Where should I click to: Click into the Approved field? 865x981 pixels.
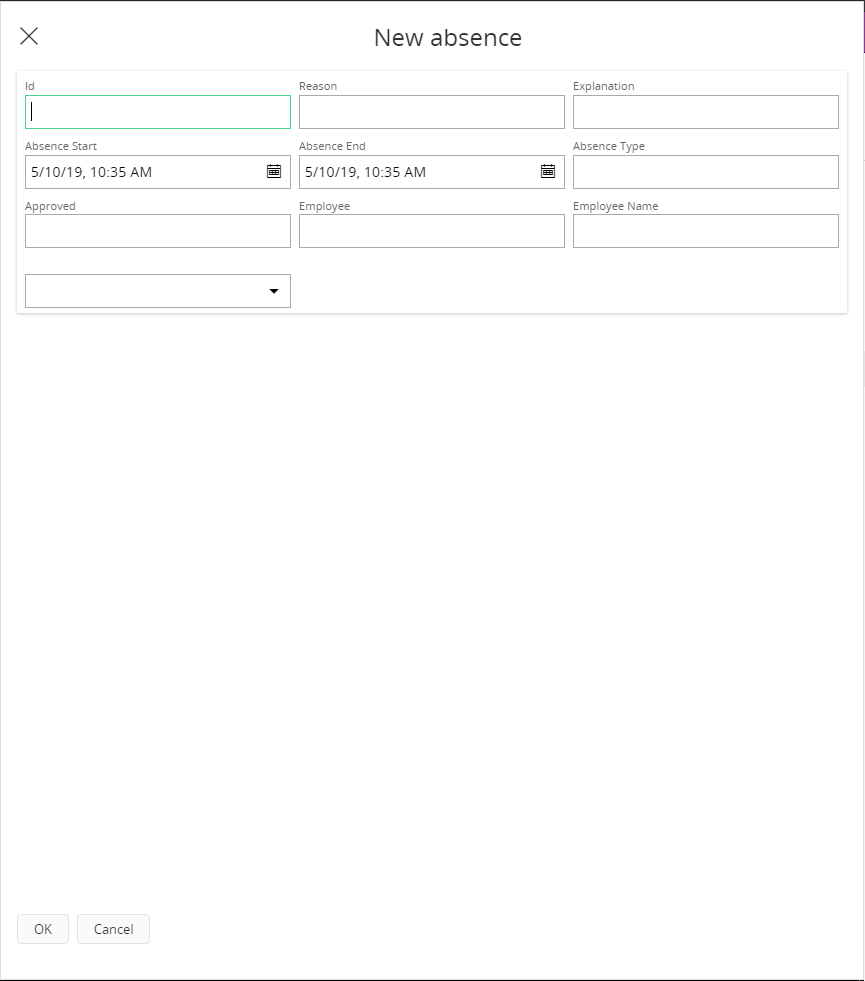[x=158, y=231]
